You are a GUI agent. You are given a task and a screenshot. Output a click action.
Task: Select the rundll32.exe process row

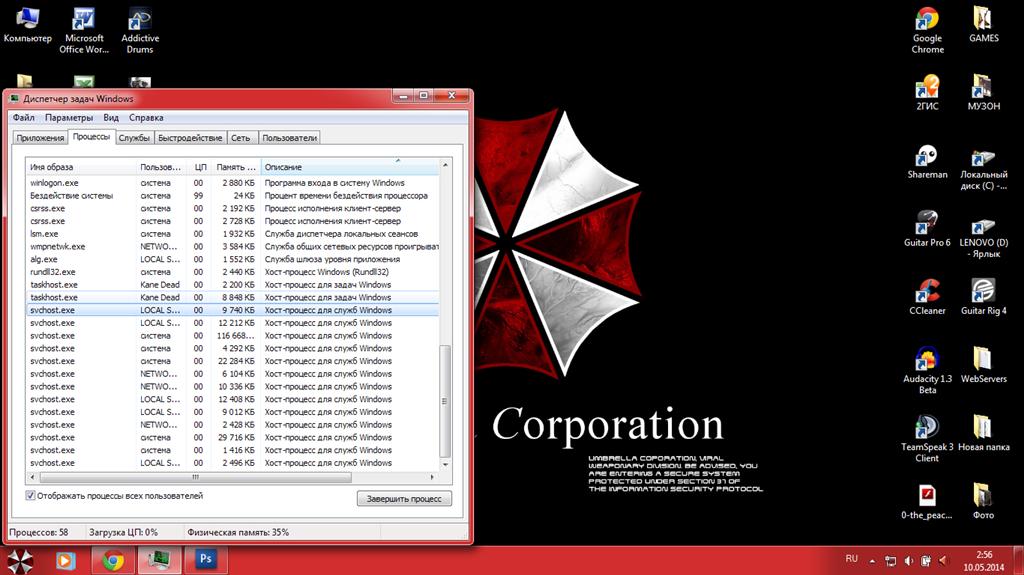pyautogui.click(x=233, y=272)
